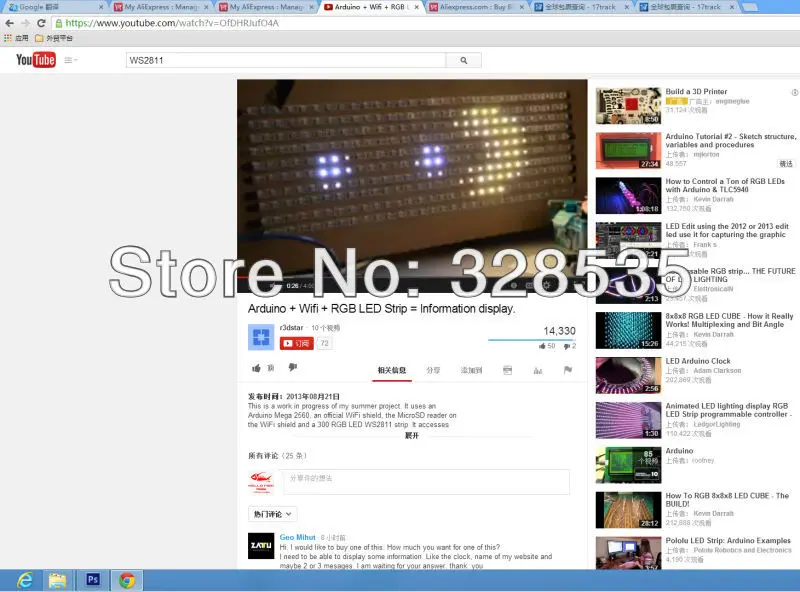
Task: Open the bookmarks bar folder
Action: point(54,38)
